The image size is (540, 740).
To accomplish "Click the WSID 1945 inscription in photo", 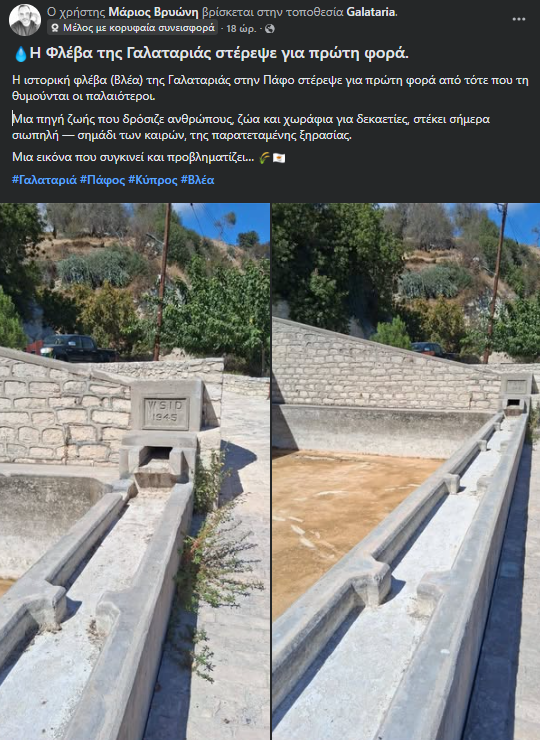I will click(165, 412).
